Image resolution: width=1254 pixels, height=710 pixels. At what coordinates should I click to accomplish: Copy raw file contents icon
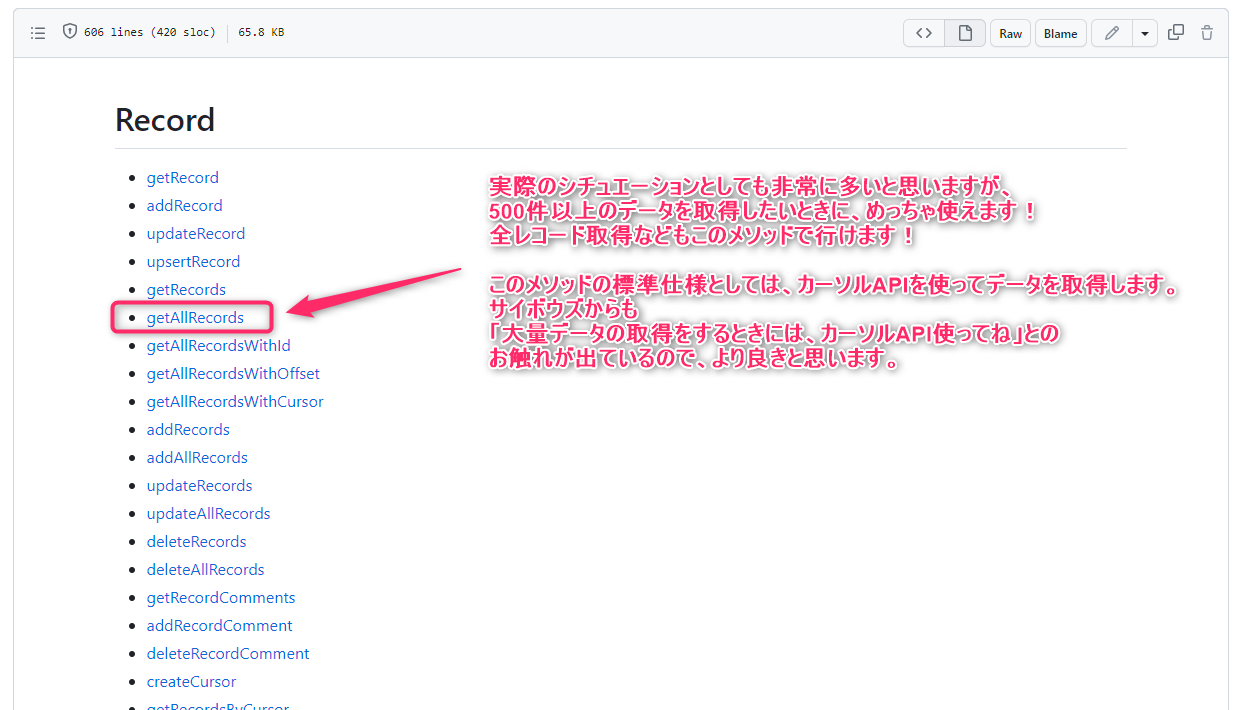point(1176,32)
